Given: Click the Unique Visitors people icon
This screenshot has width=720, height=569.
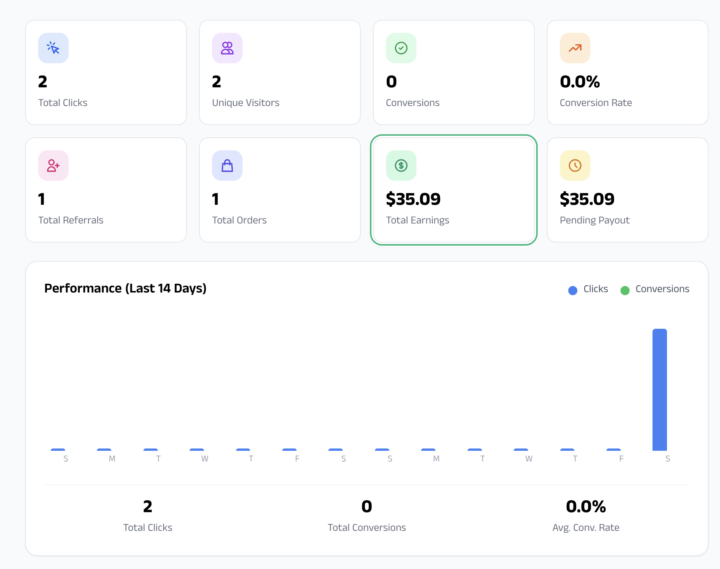Looking at the screenshot, I should click(227, 48).
